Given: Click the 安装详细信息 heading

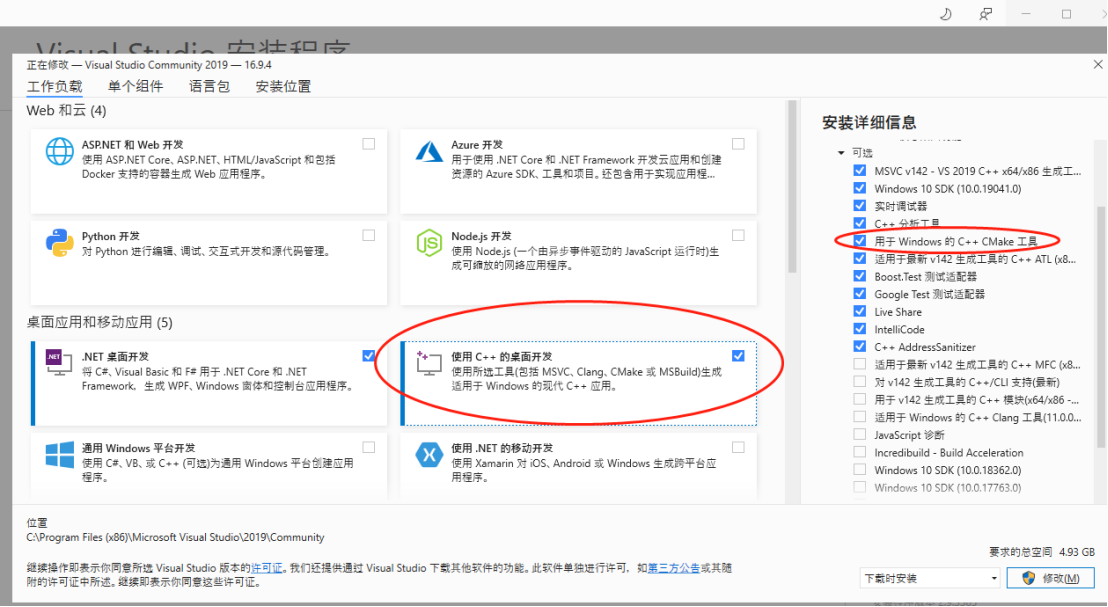Looking at the screenshot, I should pyautogui.click(x=869, y=122).
